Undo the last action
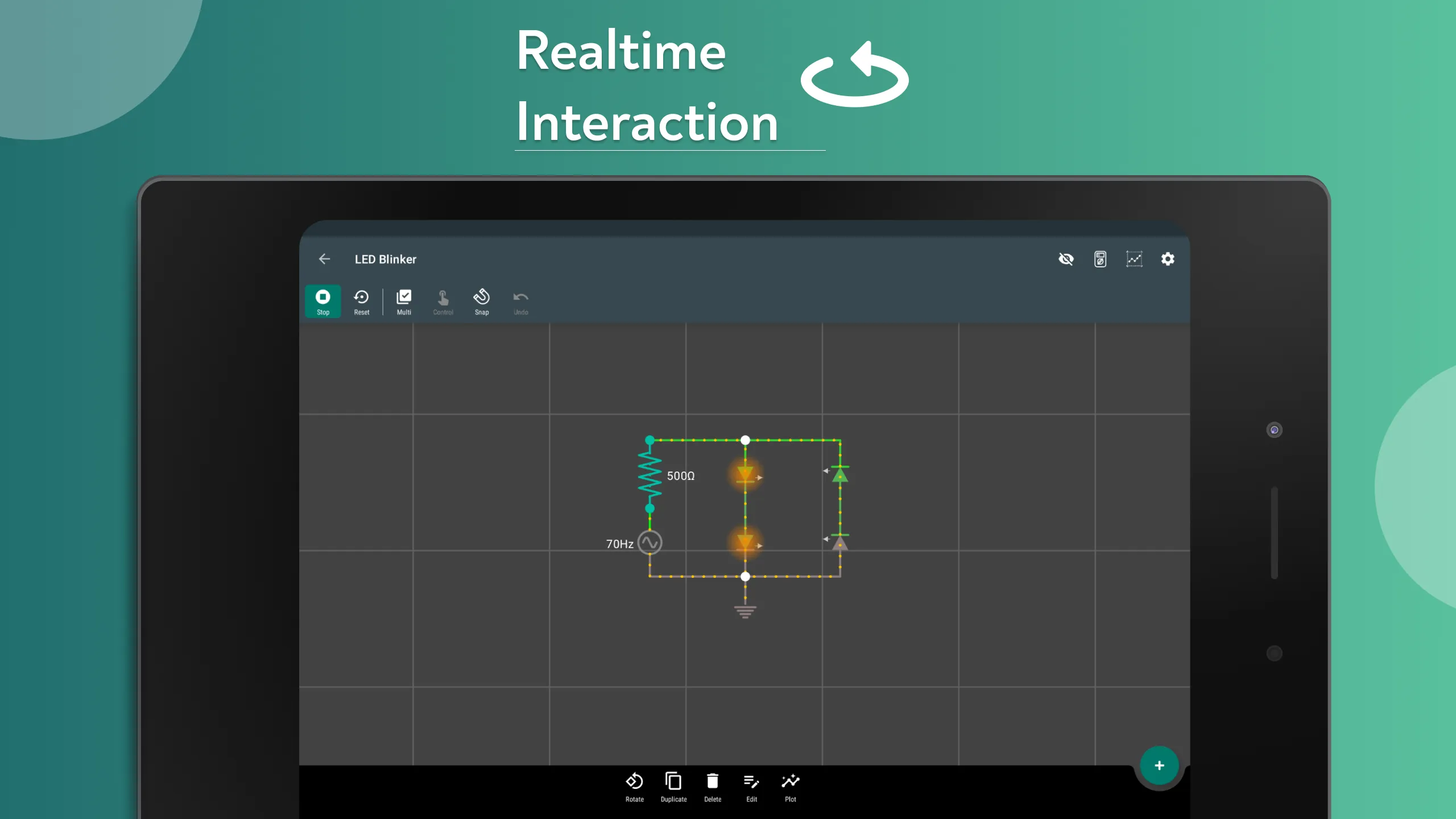The width and height of the screenshot is (1456, 819). [x=520, y=301]
